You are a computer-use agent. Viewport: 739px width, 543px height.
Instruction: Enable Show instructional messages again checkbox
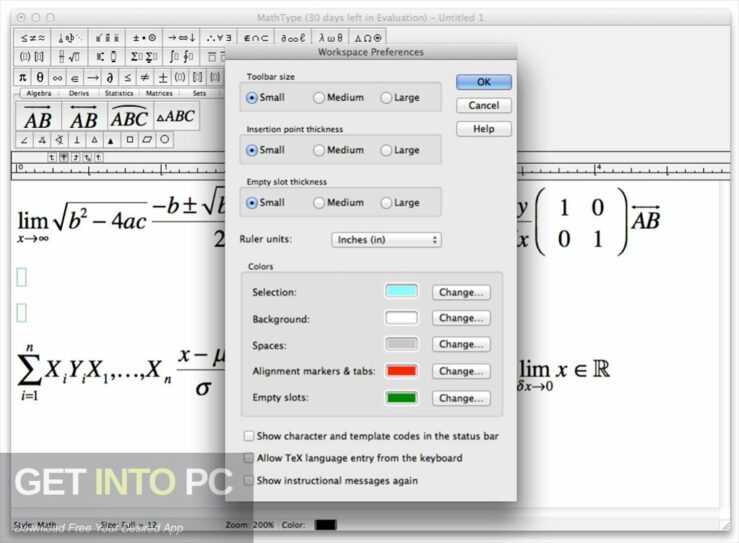249,480
